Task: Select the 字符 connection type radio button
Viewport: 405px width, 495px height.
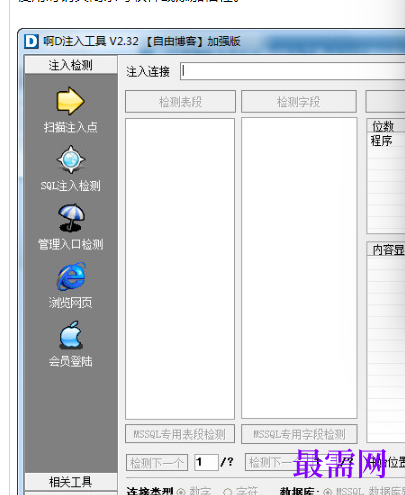Action: tap(228, 492)
